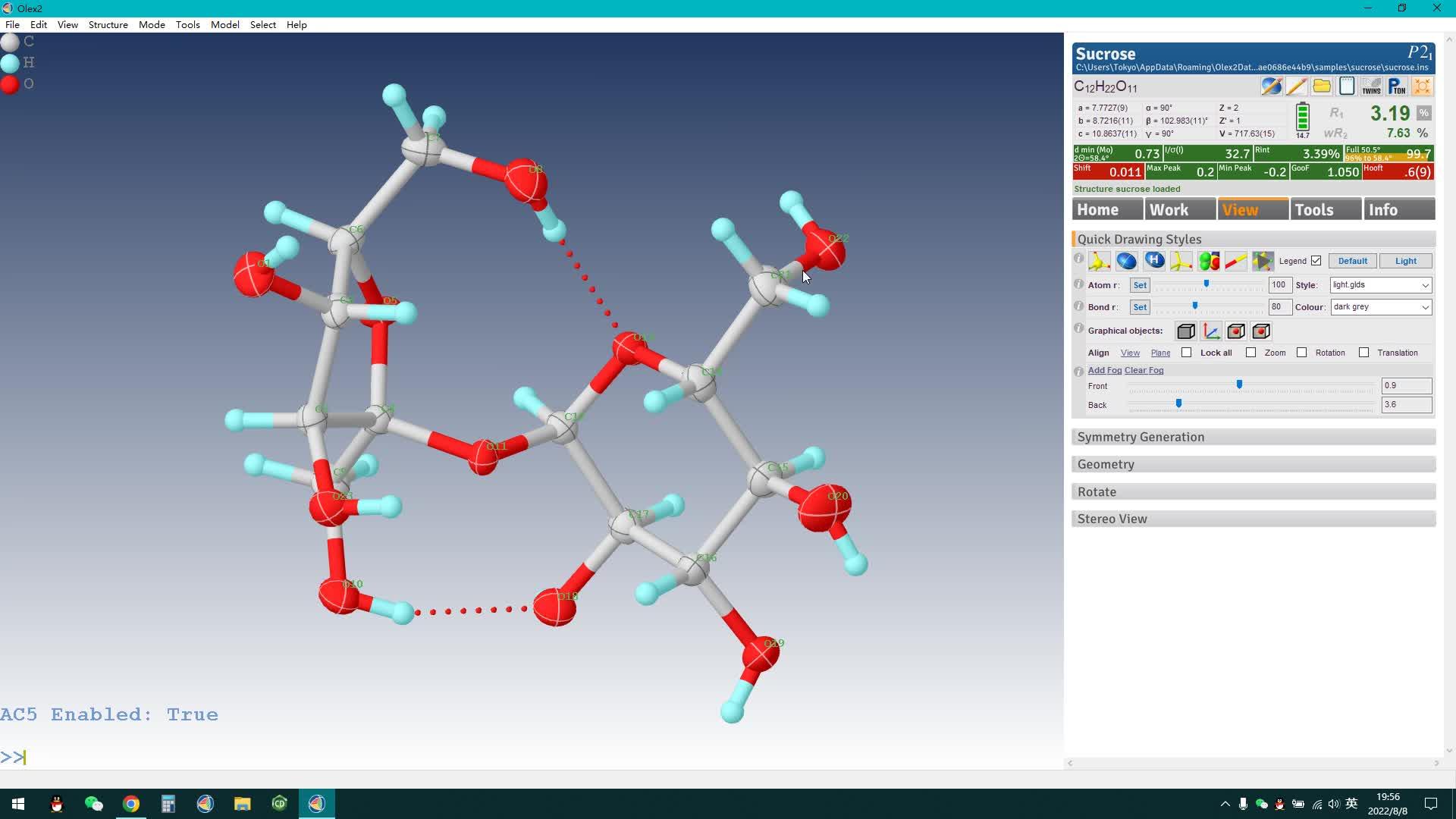Open the Colour dropdown showing dark grey

[x=1380, y=307]
